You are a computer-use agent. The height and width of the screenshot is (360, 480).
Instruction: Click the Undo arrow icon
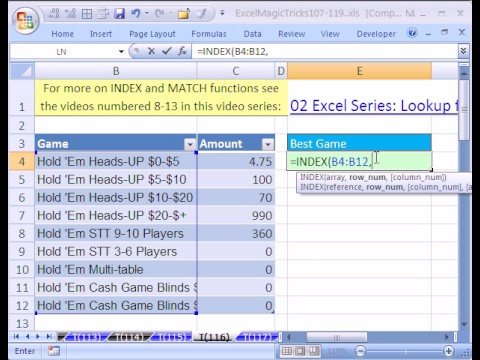click(135, 14)
